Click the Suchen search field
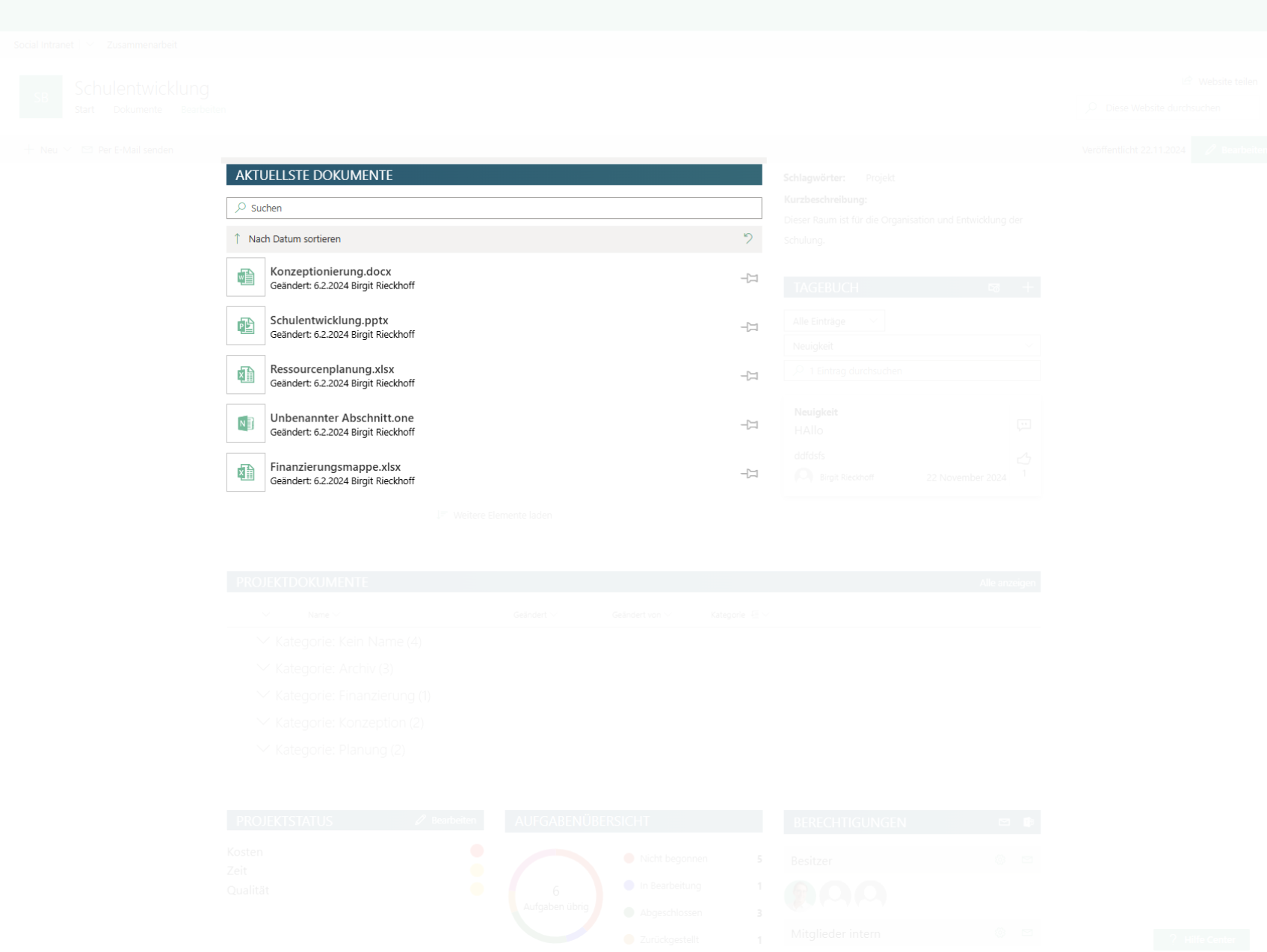This screenshot has height=952, width=1267. [x=494, y=208]
